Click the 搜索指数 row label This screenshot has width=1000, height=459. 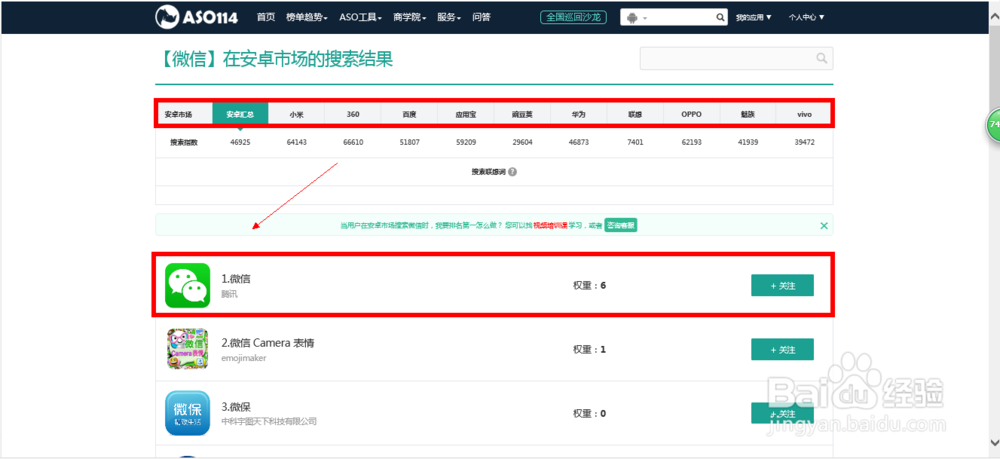point(184,143)
